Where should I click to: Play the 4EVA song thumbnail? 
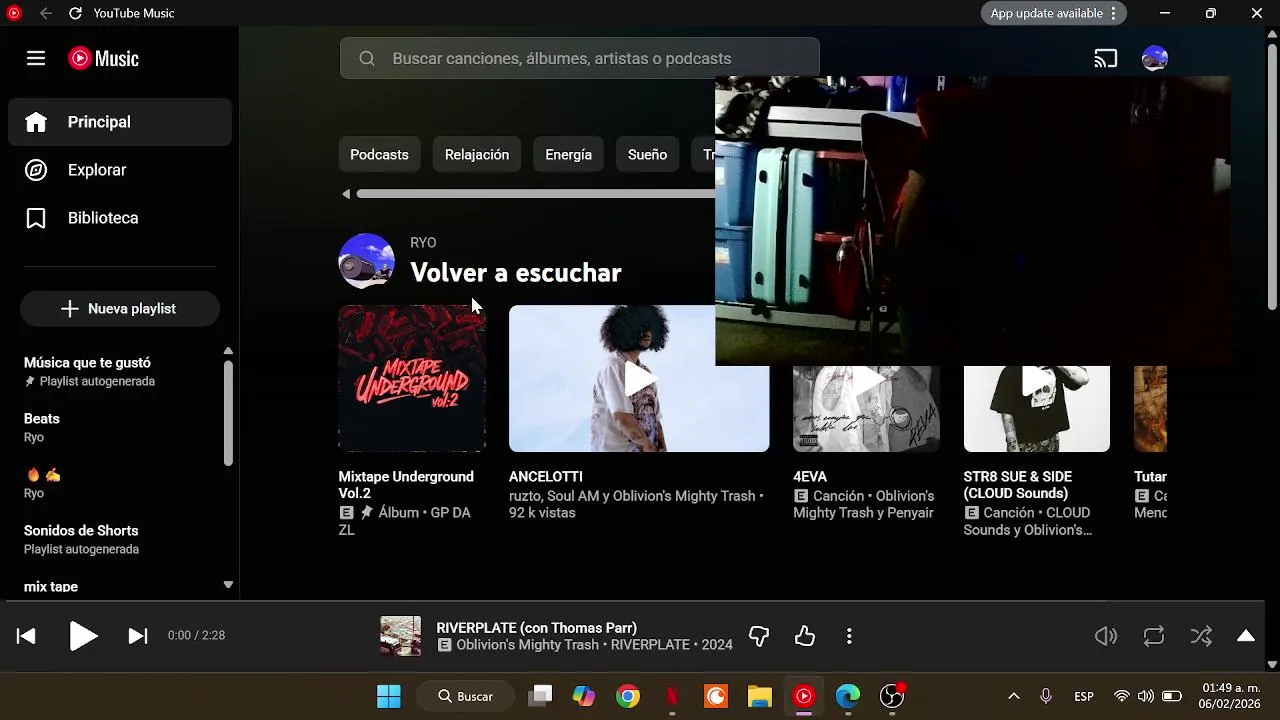(x=866, y=409)
